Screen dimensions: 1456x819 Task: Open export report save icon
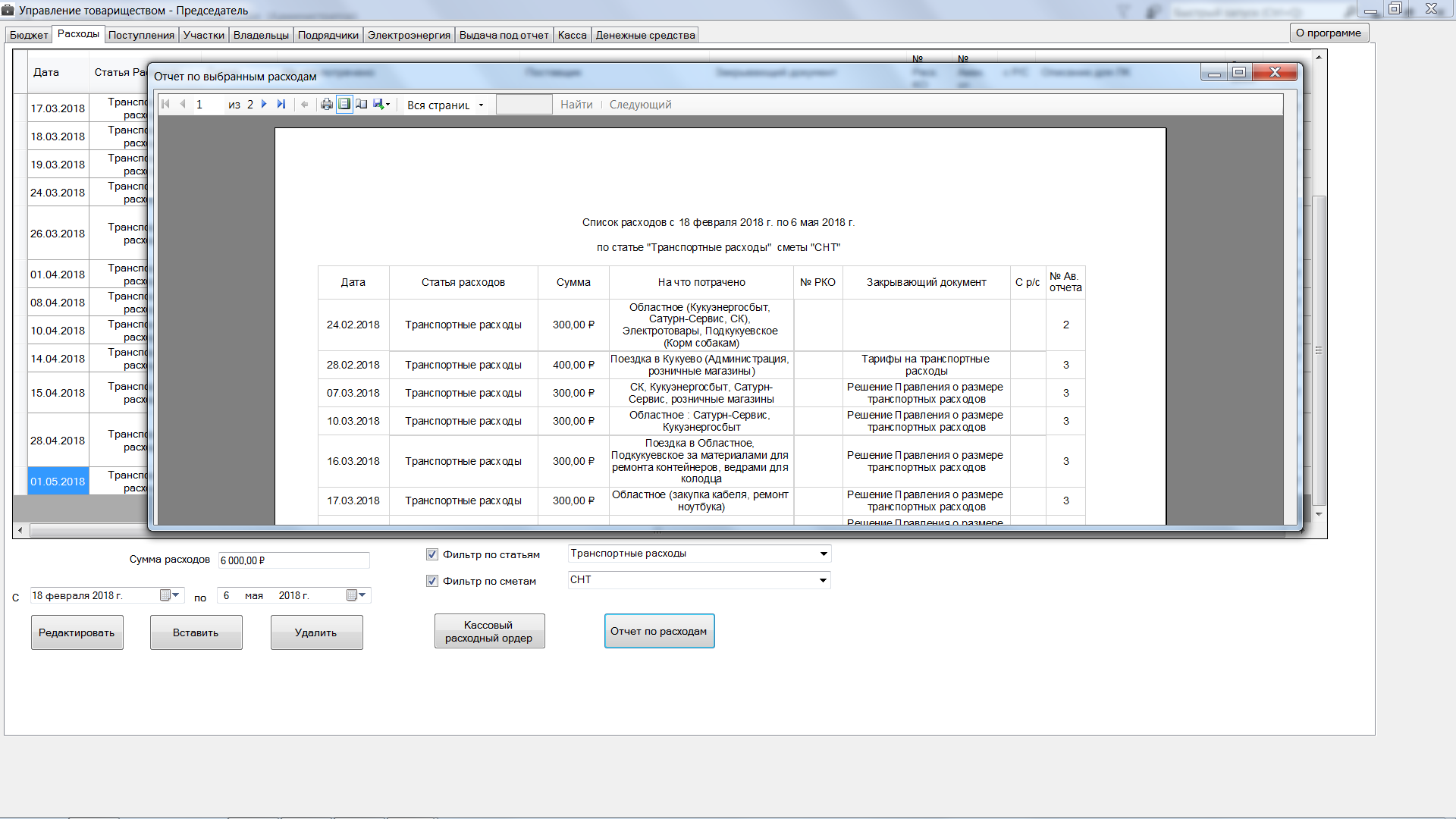[381, 105]
